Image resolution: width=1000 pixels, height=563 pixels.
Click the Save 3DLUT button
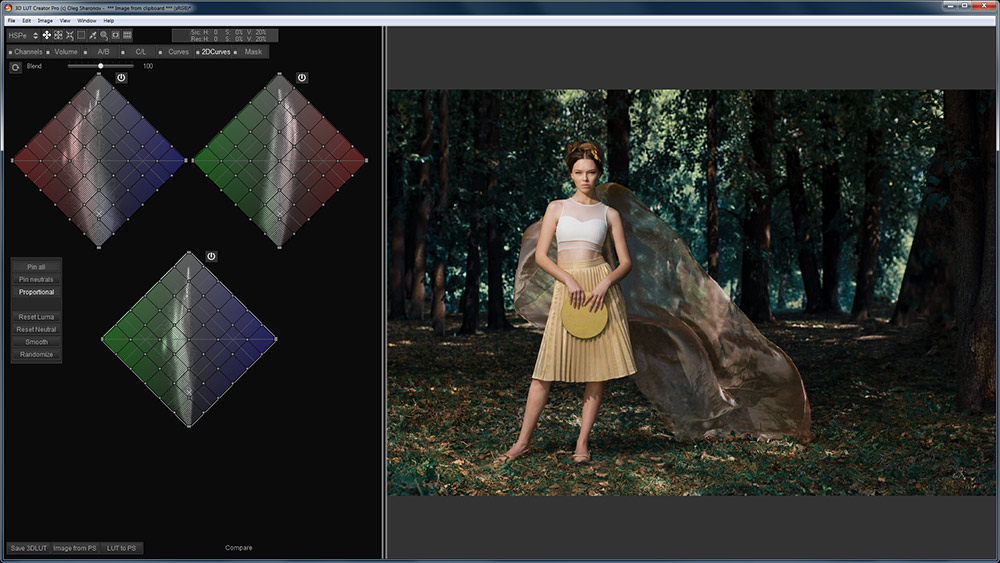click(x=27, y=548)
